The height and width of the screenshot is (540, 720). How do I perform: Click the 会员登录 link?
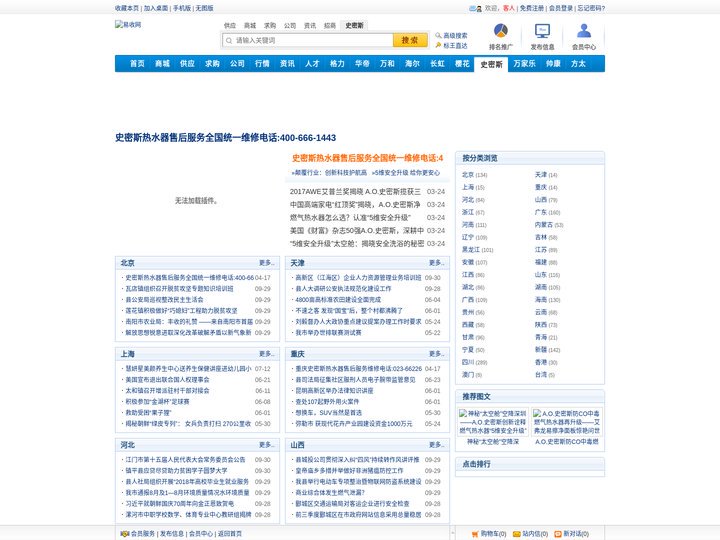click(x=561, y=8)
